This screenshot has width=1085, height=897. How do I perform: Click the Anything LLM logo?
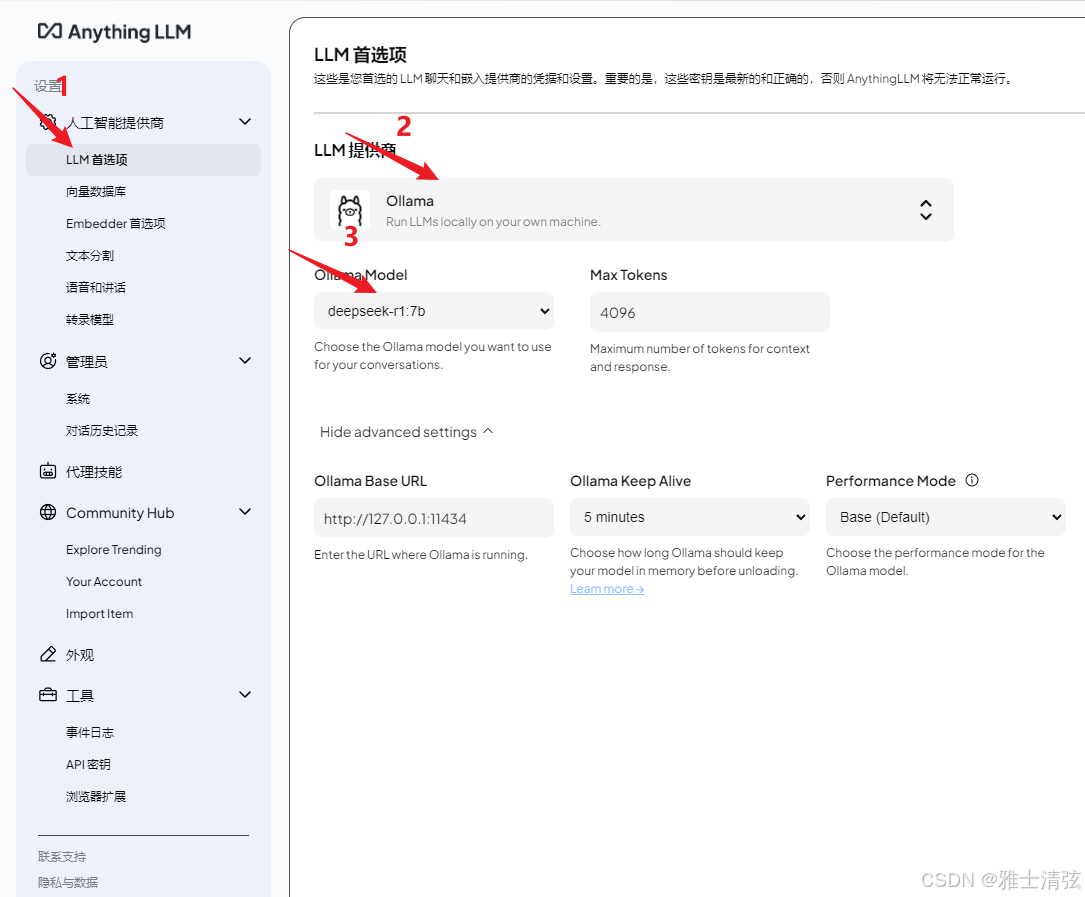click(114, 32)
